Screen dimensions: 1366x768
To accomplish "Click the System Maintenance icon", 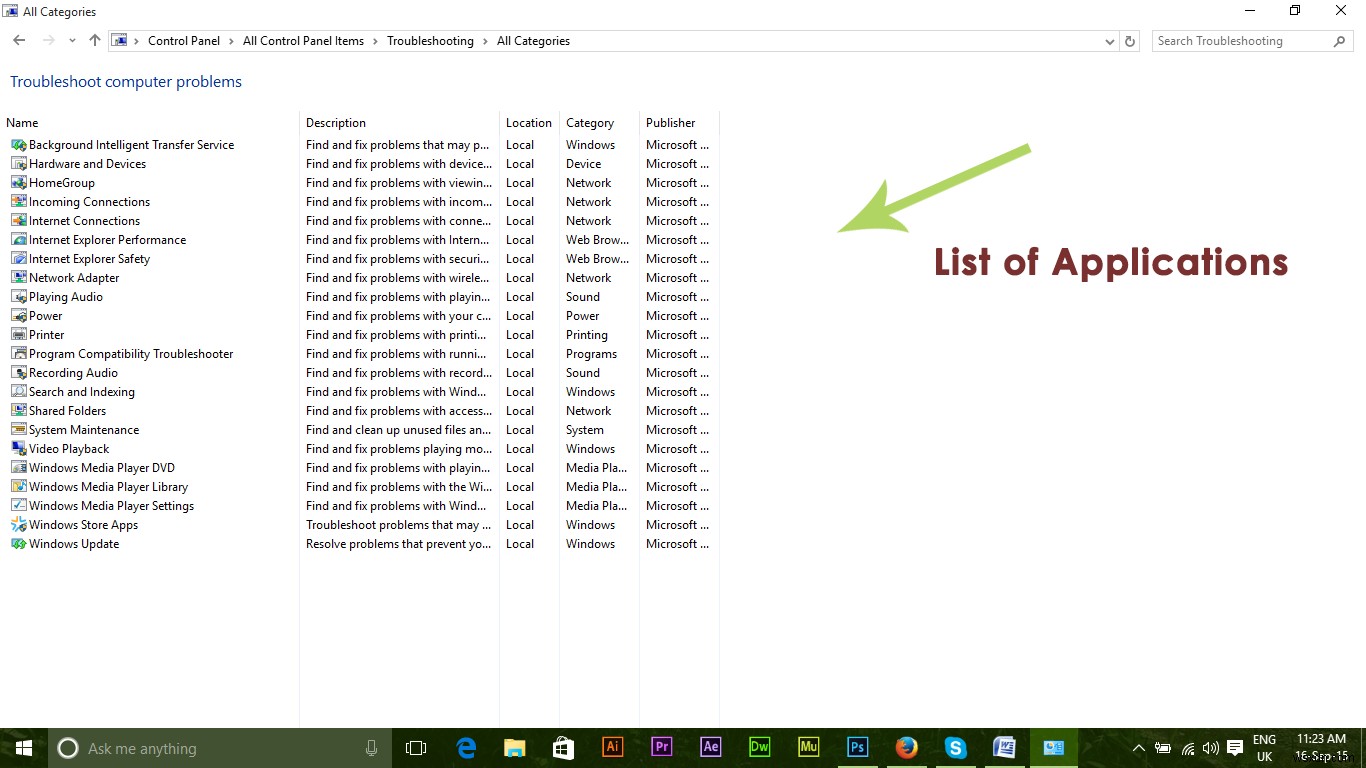I will 18,430.
